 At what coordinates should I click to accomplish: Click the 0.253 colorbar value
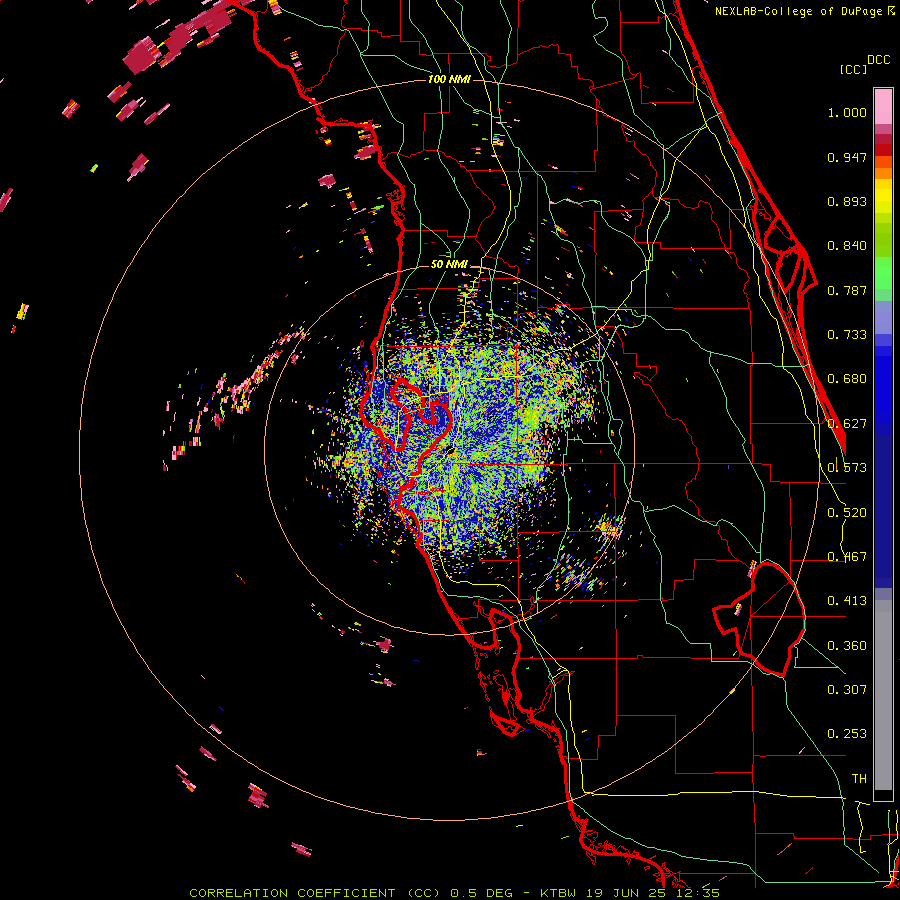coord(847,734)
